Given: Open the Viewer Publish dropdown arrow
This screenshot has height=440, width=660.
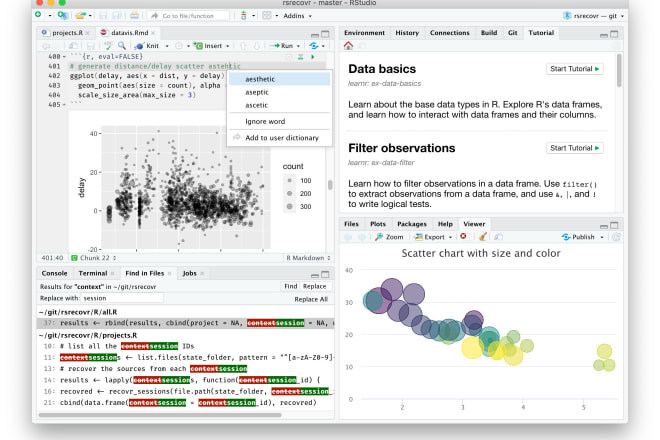Looking at the screenshot, I should (x=602, y=237).
